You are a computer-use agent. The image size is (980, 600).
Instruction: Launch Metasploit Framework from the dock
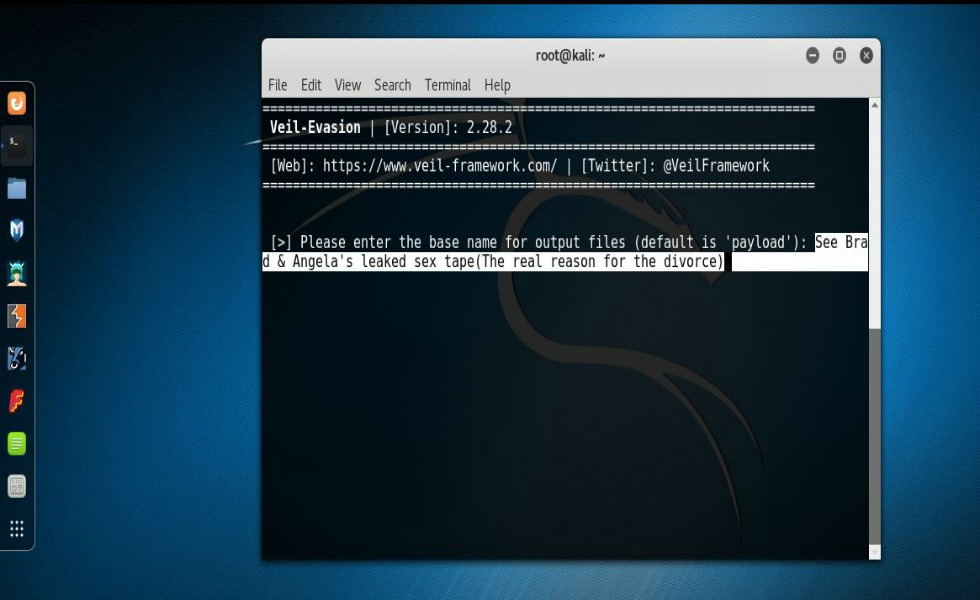(x=17, y=230)
